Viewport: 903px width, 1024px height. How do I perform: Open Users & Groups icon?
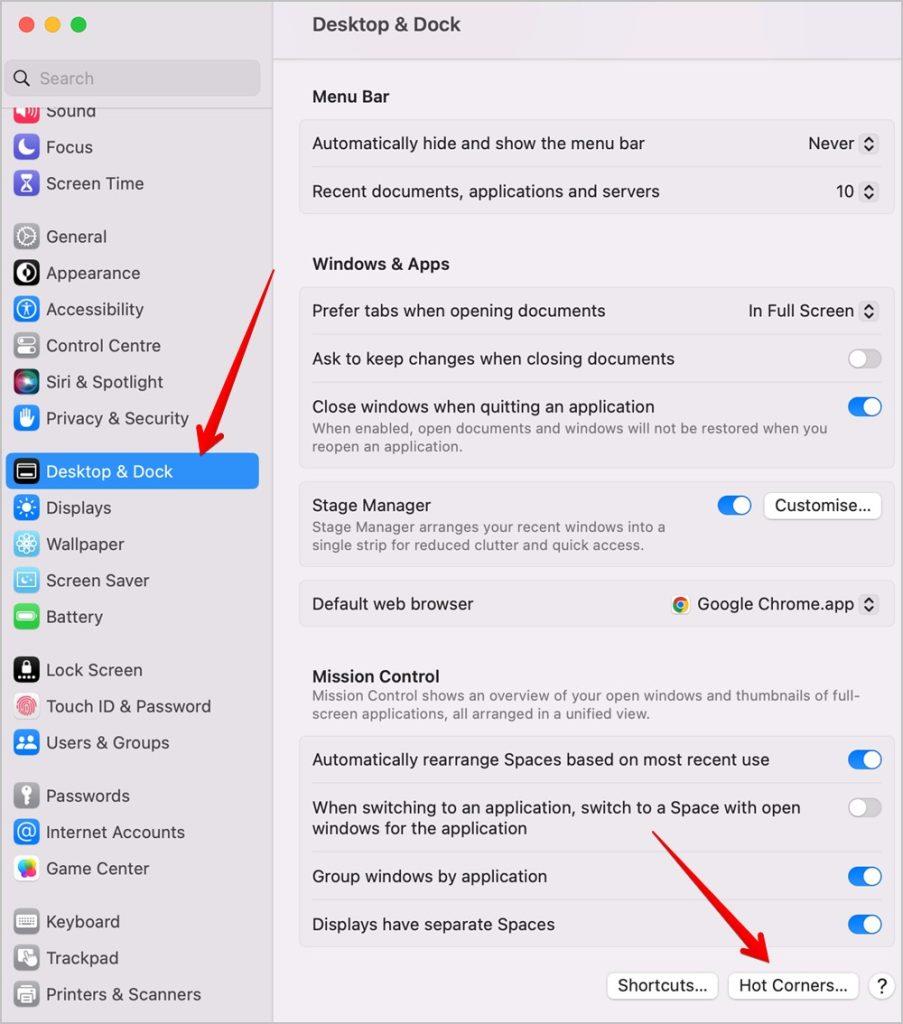click(x=26, y=743)
